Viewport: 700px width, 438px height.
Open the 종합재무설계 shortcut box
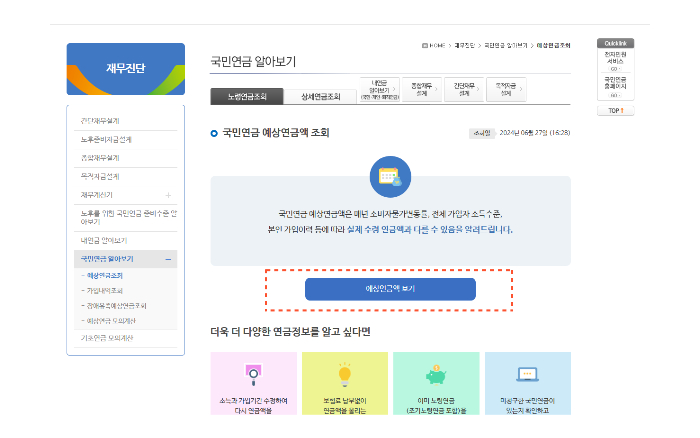tap(422, 89)
